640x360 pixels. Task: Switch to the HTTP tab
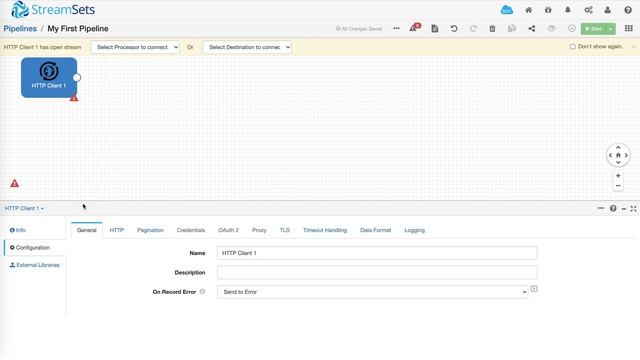pos(117,230)
